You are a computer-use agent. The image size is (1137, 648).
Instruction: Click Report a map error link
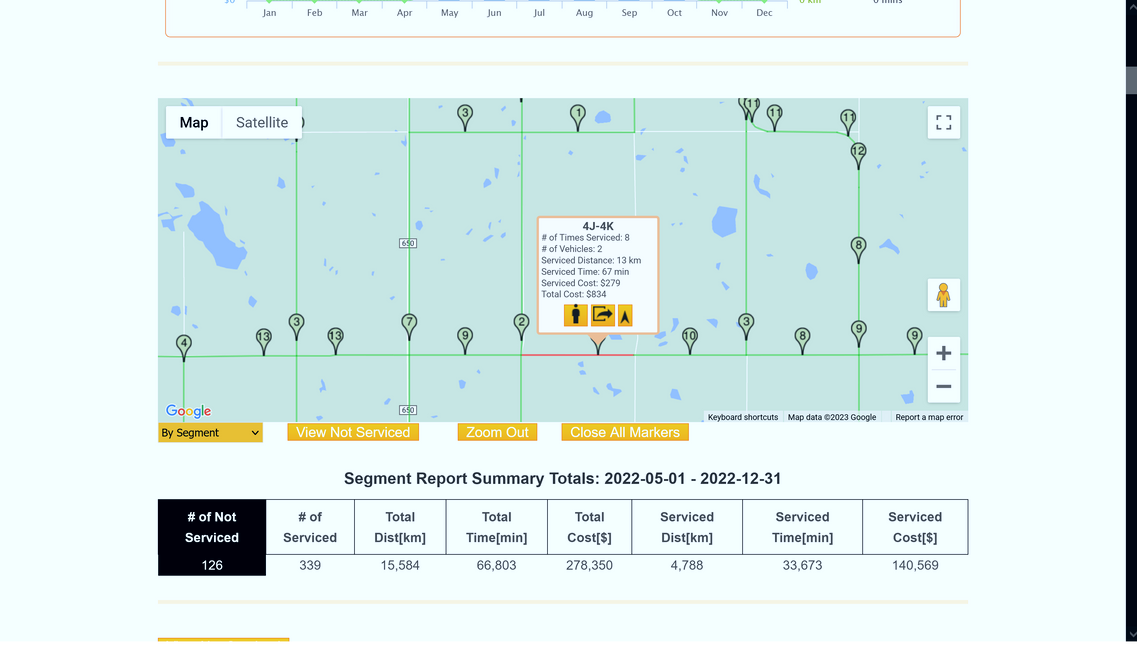[929, 418]
